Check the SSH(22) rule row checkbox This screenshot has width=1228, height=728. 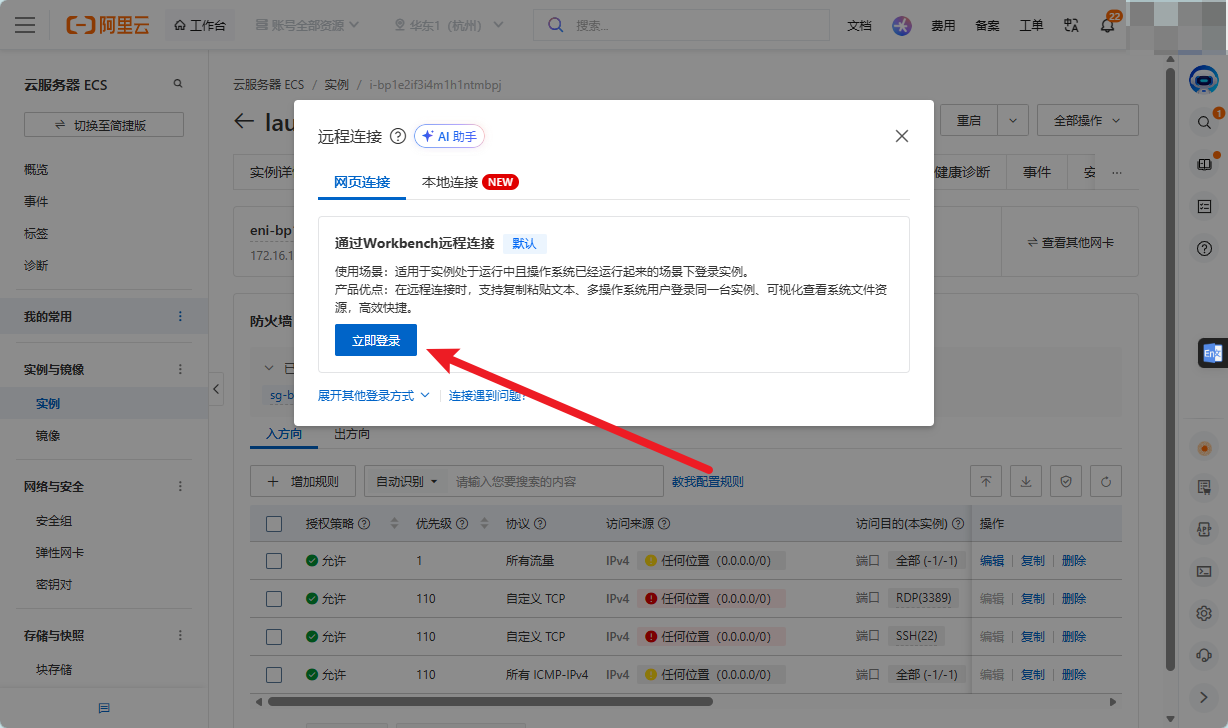click(x=274, y=637)
